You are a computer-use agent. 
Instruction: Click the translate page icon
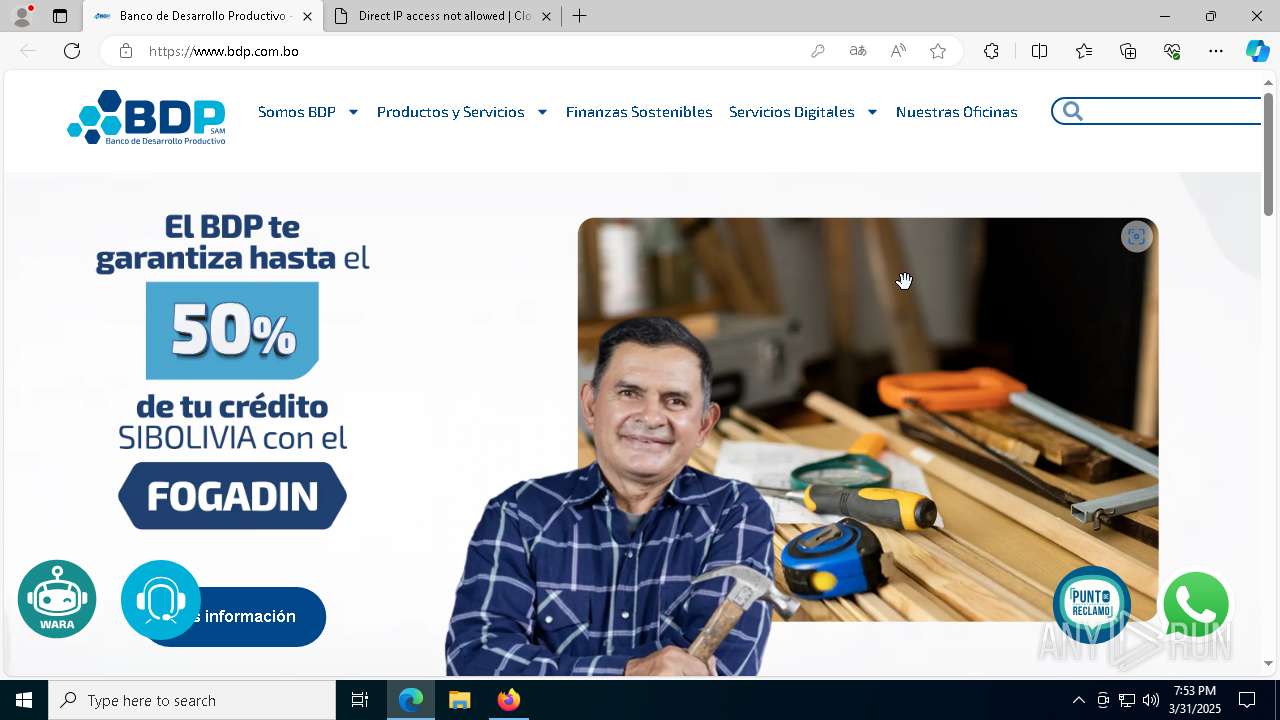pos(858,51)
